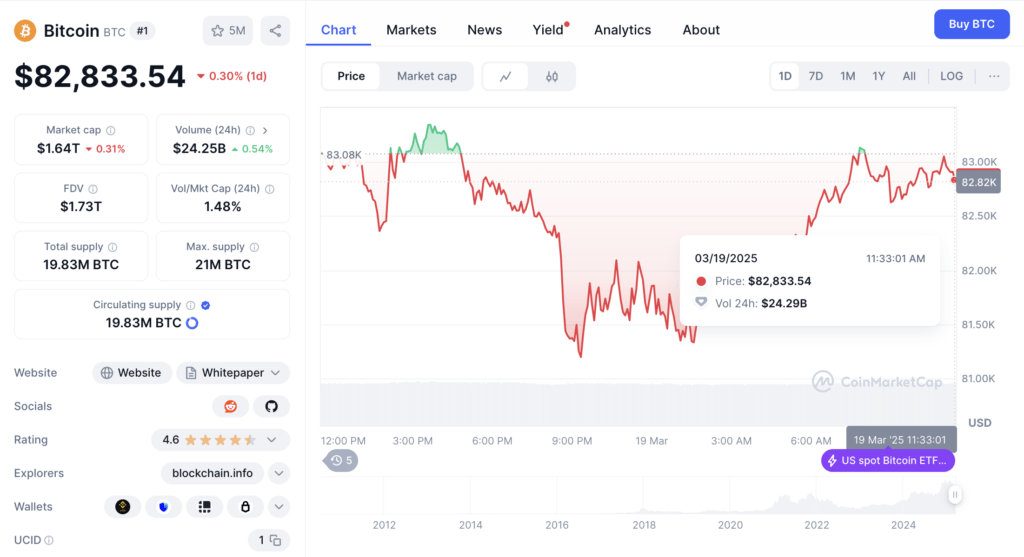Toggle LOG scale on chart
1024x557 pixels.
point(952,76)
